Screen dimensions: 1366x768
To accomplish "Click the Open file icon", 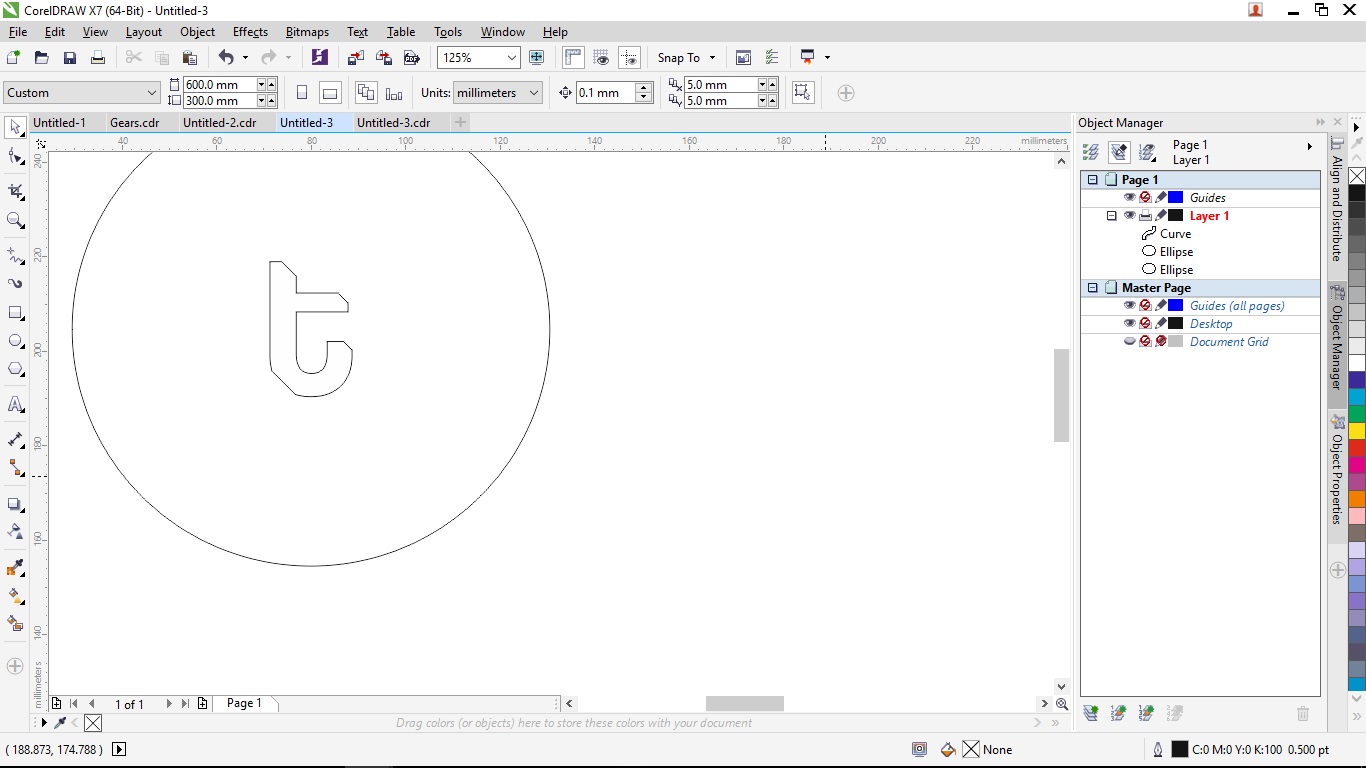I will tap(42, 58).
